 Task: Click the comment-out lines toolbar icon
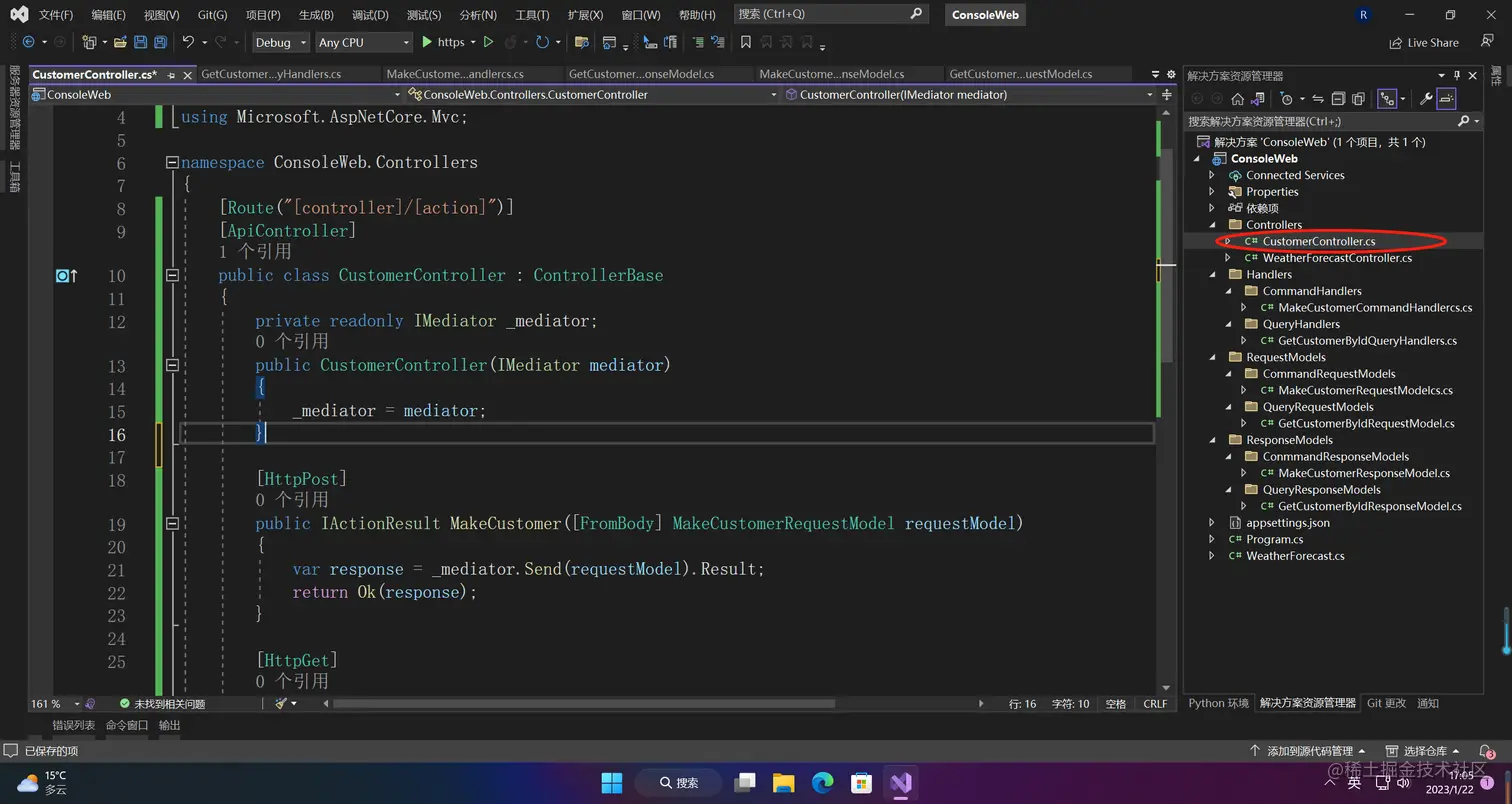click(697, 42)
